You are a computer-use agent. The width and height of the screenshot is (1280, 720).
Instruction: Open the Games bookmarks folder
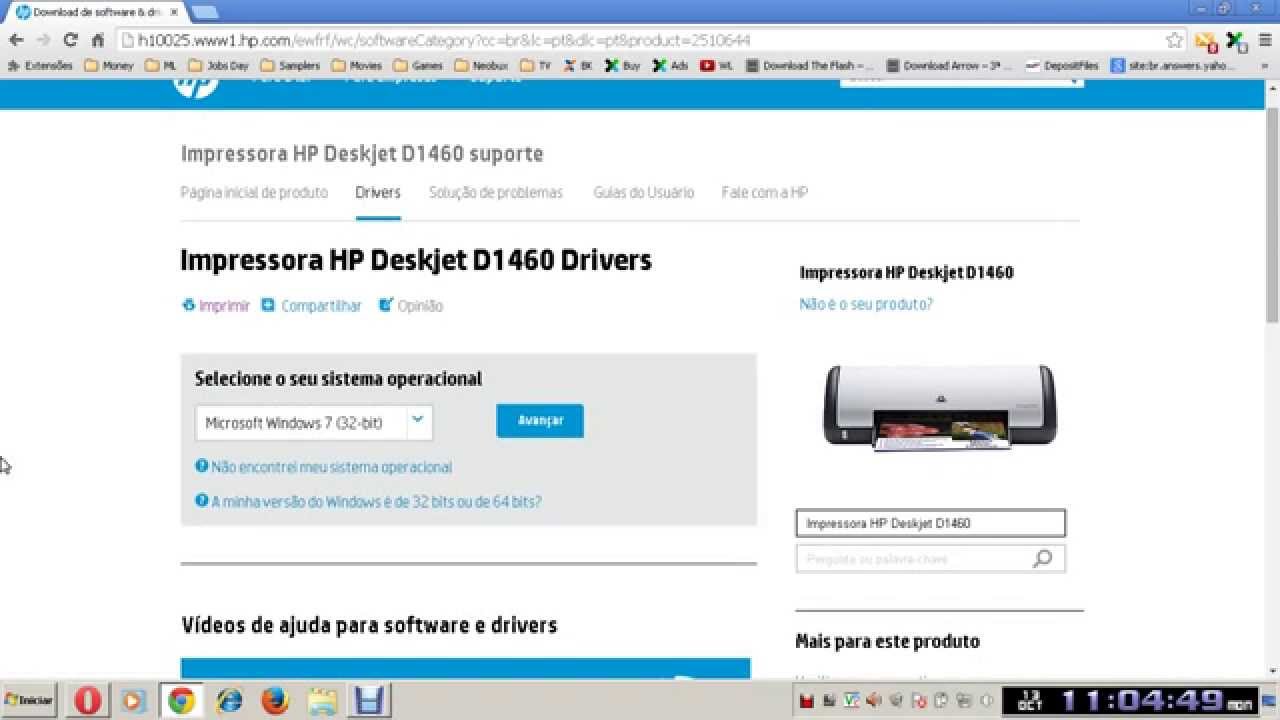[418, 65]
